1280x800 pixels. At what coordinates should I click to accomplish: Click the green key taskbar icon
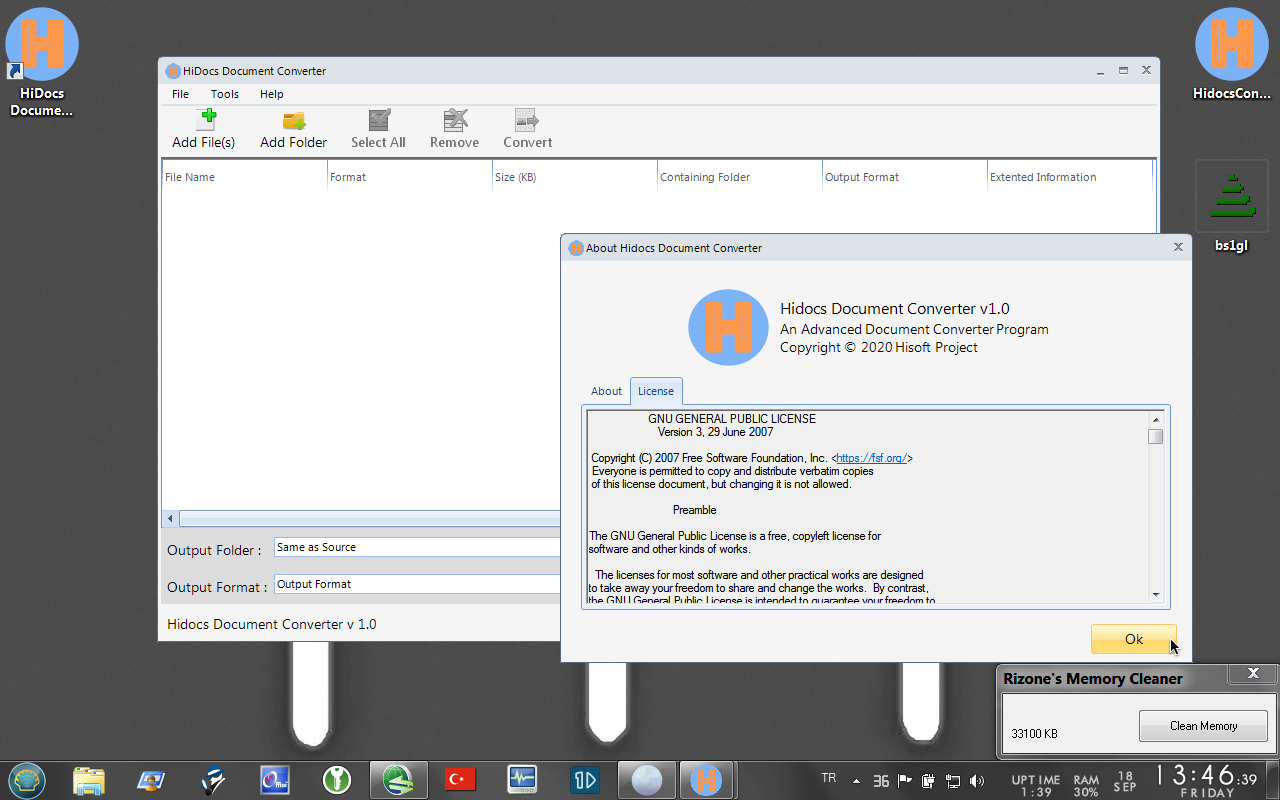coord(337,779)
